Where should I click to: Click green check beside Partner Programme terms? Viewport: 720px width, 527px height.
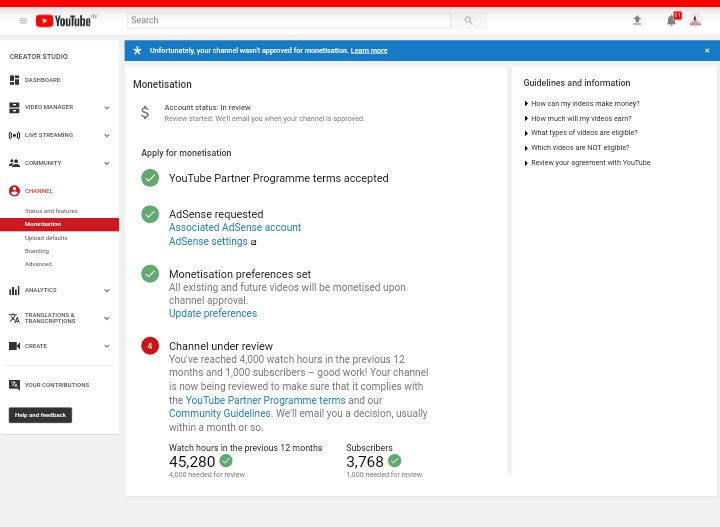pos(150,178)
